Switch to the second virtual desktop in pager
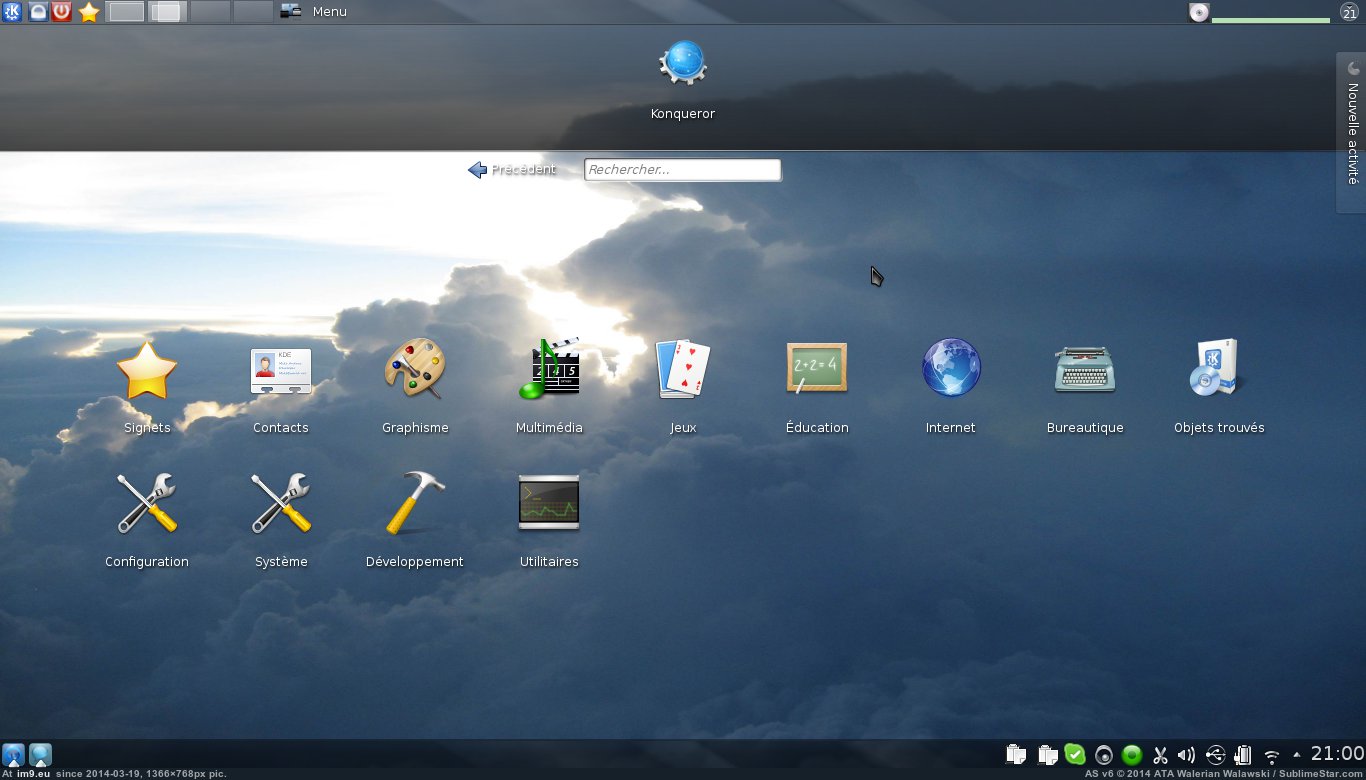Image resolution: width=1366 pixels, height=780 pixels. [x=168, y=12]
